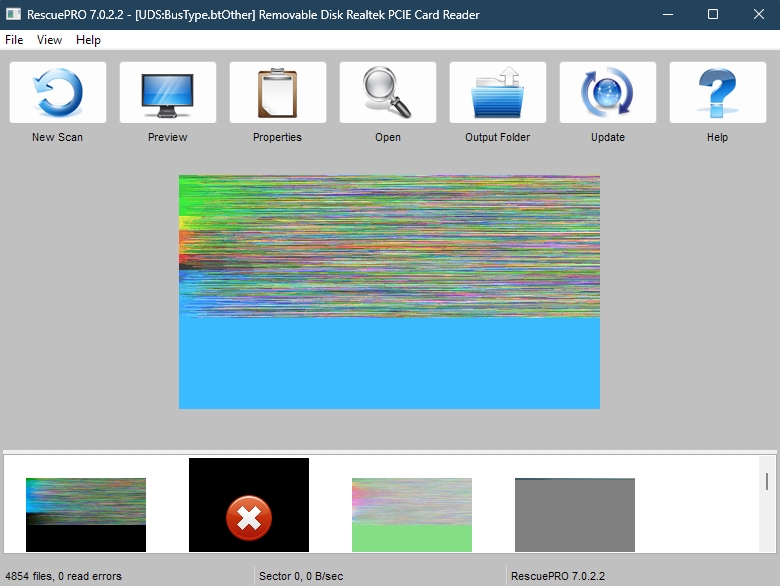The width and height of the screenshot is (780, 586).
Task: Maximize the RescuePRO window
Action: (713, 15)
